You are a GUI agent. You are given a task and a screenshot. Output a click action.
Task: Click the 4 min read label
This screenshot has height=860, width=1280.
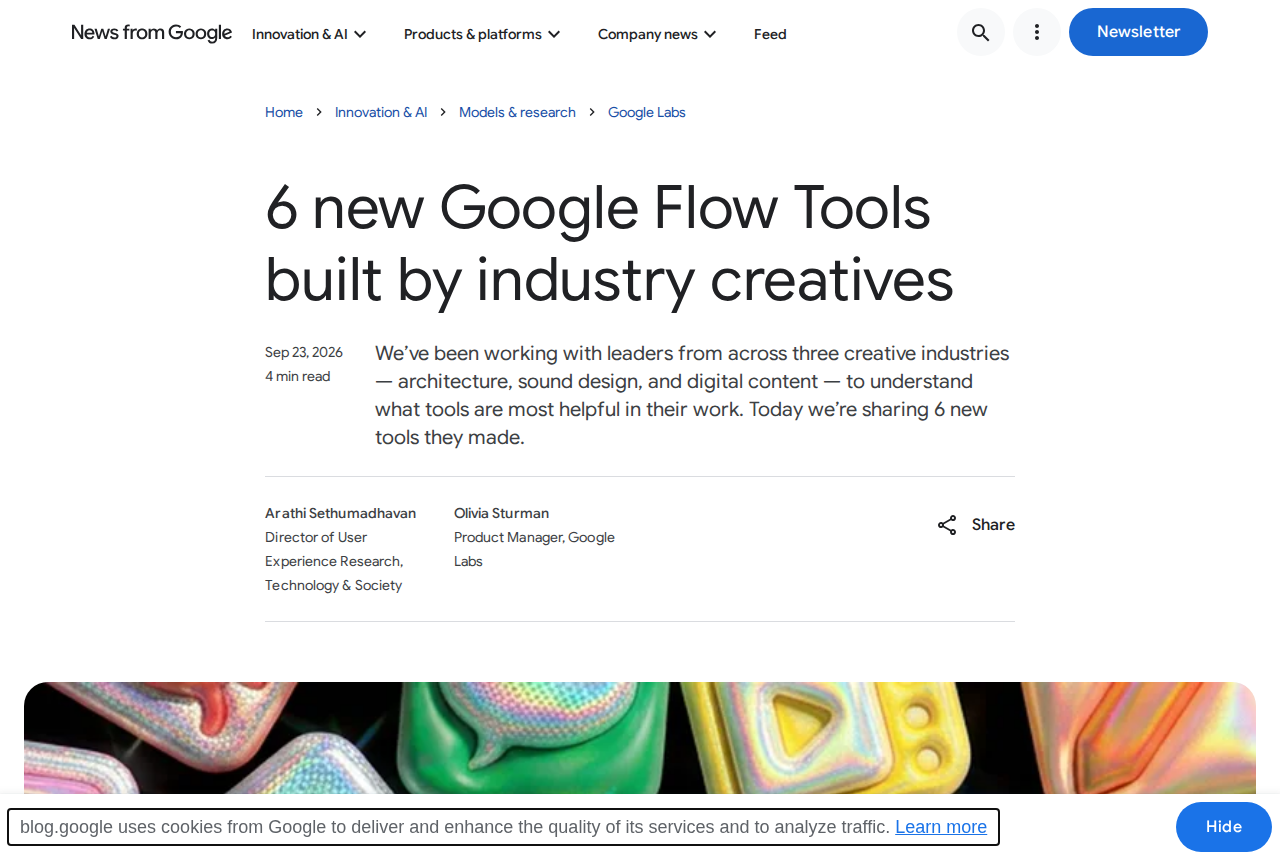(297, 376)
